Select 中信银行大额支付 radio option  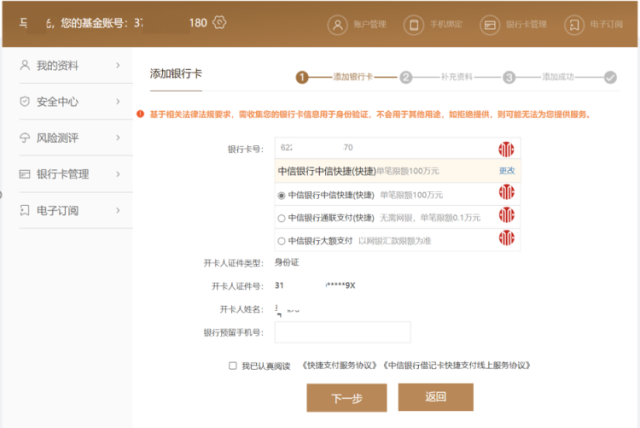281,241
